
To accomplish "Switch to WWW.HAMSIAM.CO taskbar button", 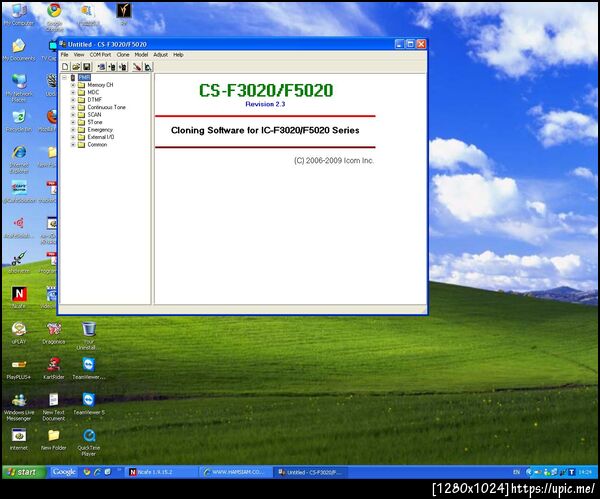I will pos(235,472).
